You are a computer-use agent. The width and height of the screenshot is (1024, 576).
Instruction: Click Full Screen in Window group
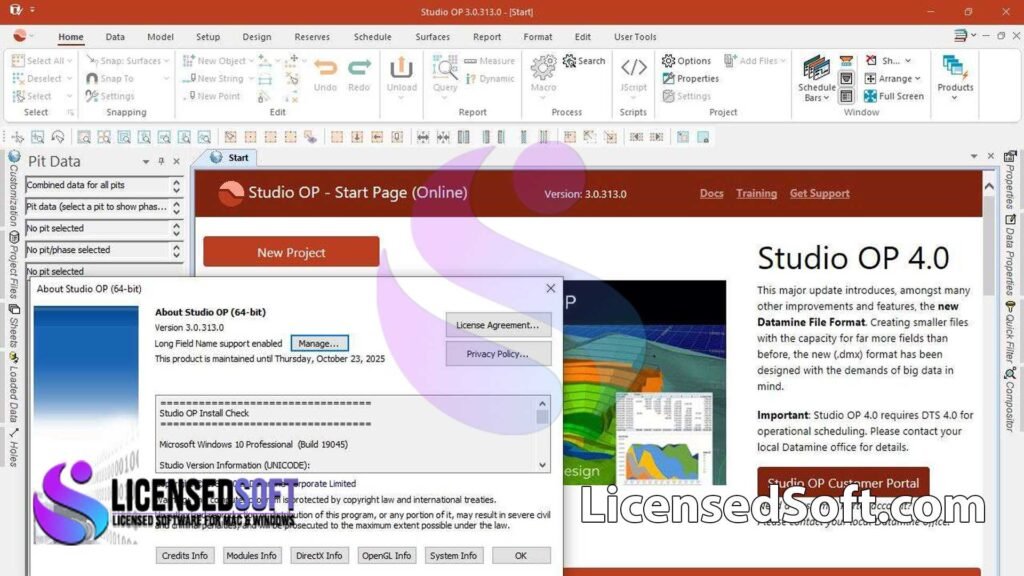893,96
